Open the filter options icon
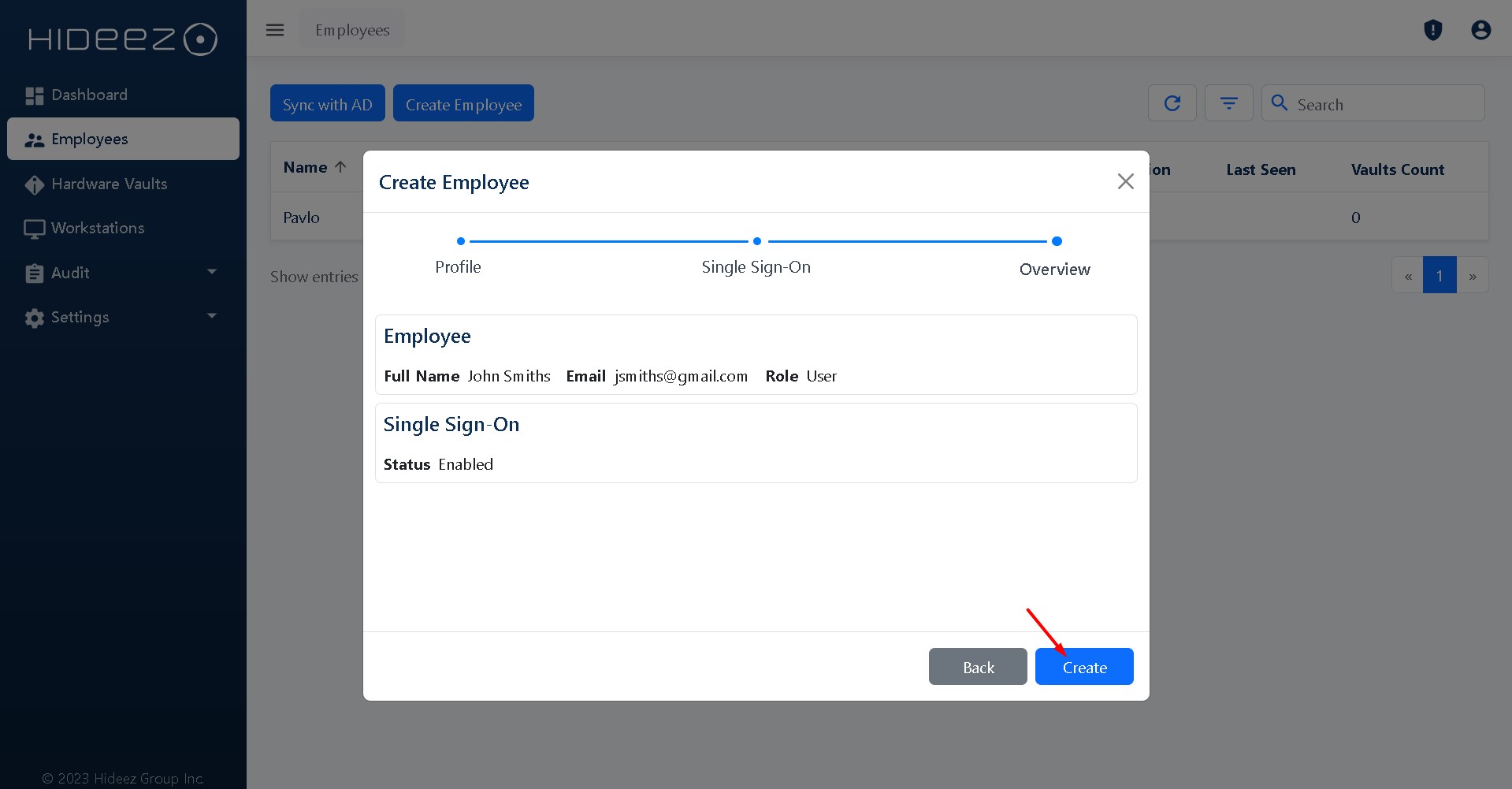The height and width of the screenshot is (789, 1512). (x=1228, y=103)
